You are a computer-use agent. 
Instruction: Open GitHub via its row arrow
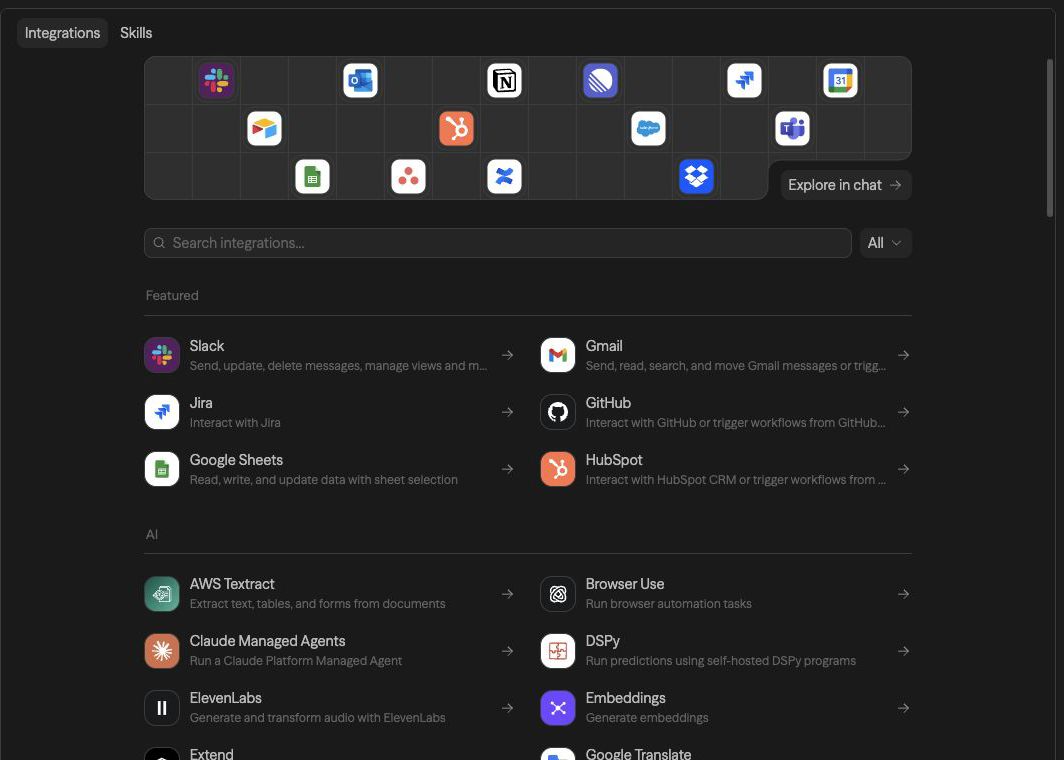(903, 412)
